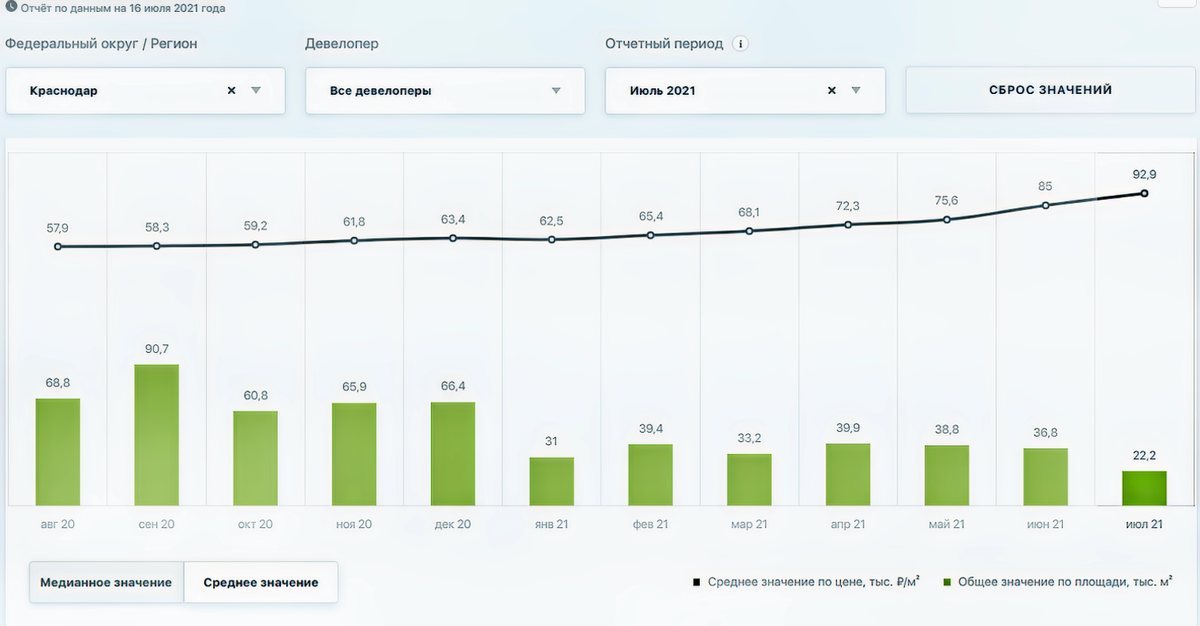Click the dropdown arrow icon on Краснодар field
1200x626 pixels.
(257, 90)
